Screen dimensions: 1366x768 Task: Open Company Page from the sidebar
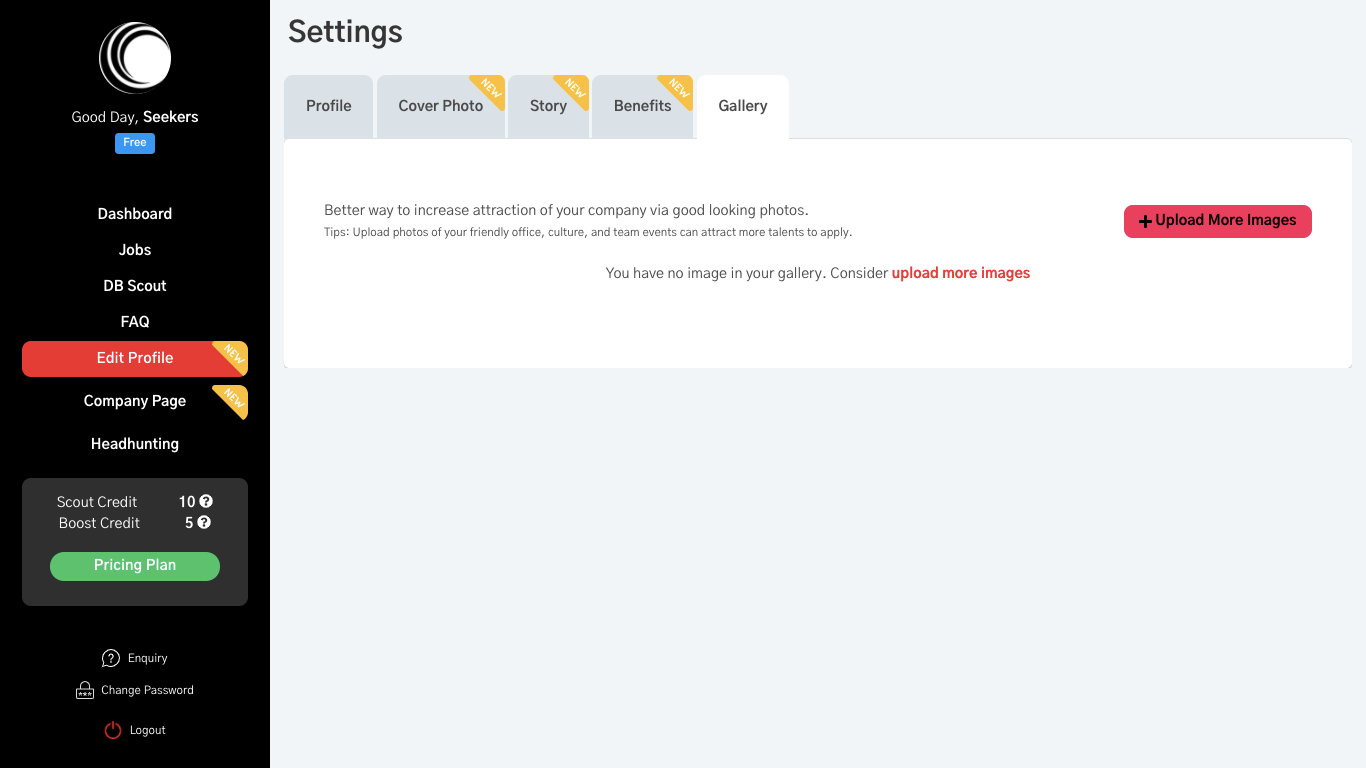pos(135,401)
